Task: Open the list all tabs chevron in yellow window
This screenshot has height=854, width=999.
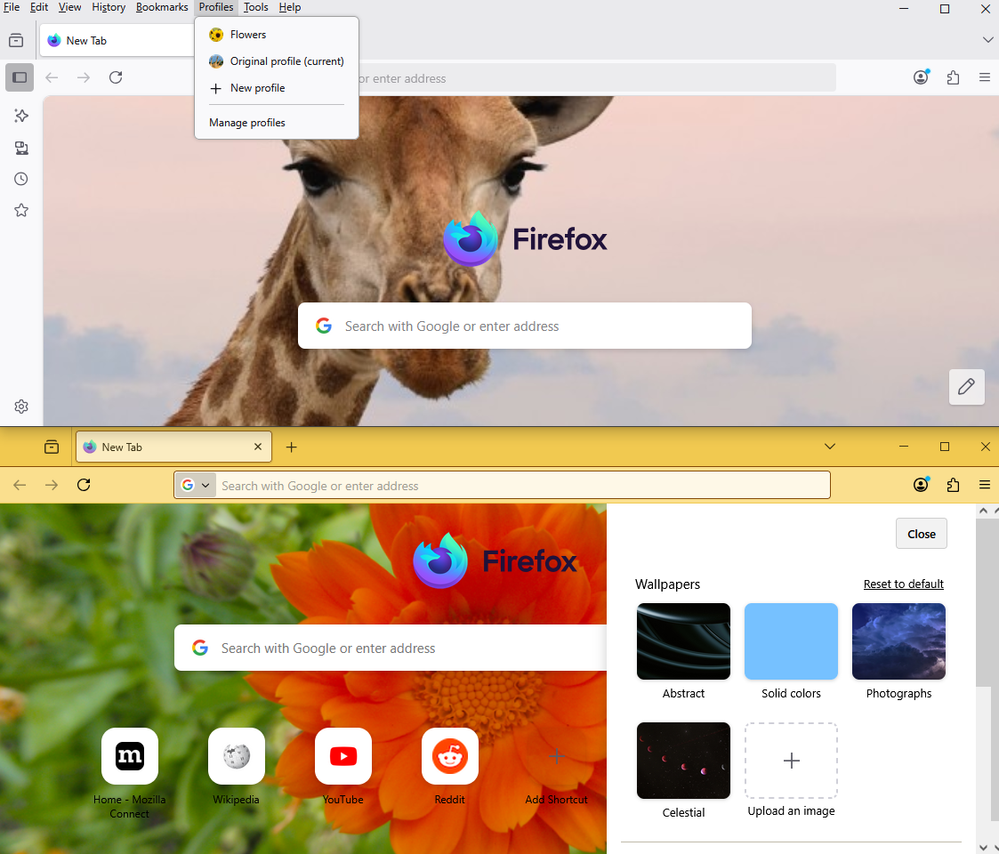Action: (x=829, y=446)
